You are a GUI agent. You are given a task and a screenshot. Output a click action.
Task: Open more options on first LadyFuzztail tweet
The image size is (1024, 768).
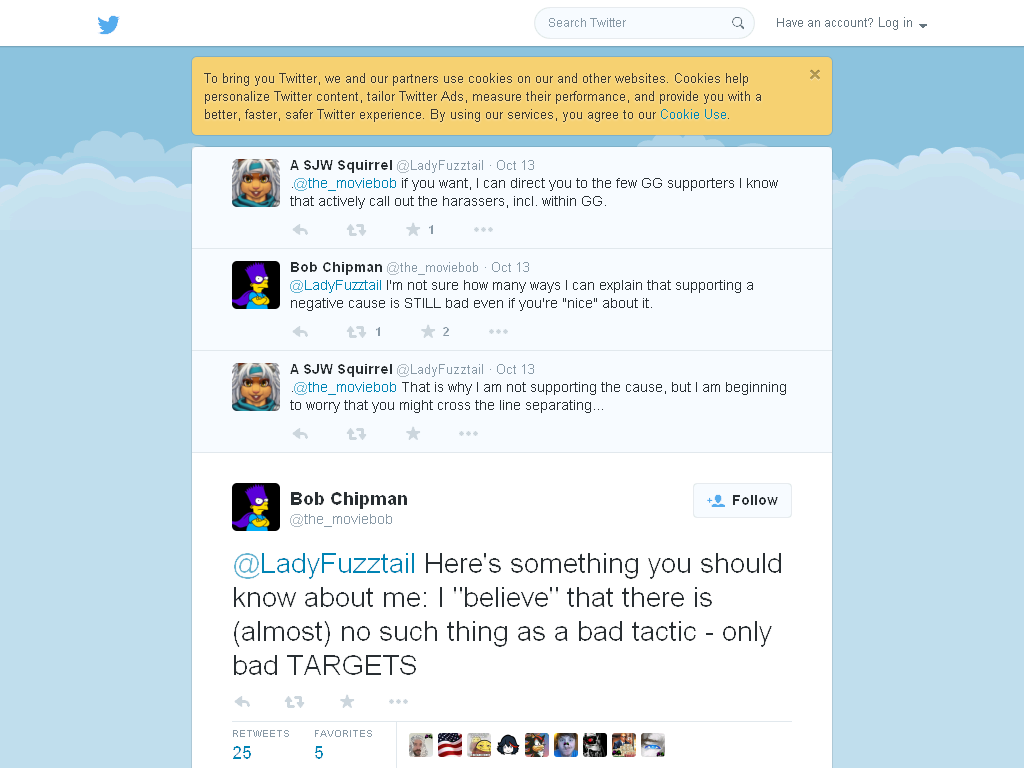click(483, 230)
